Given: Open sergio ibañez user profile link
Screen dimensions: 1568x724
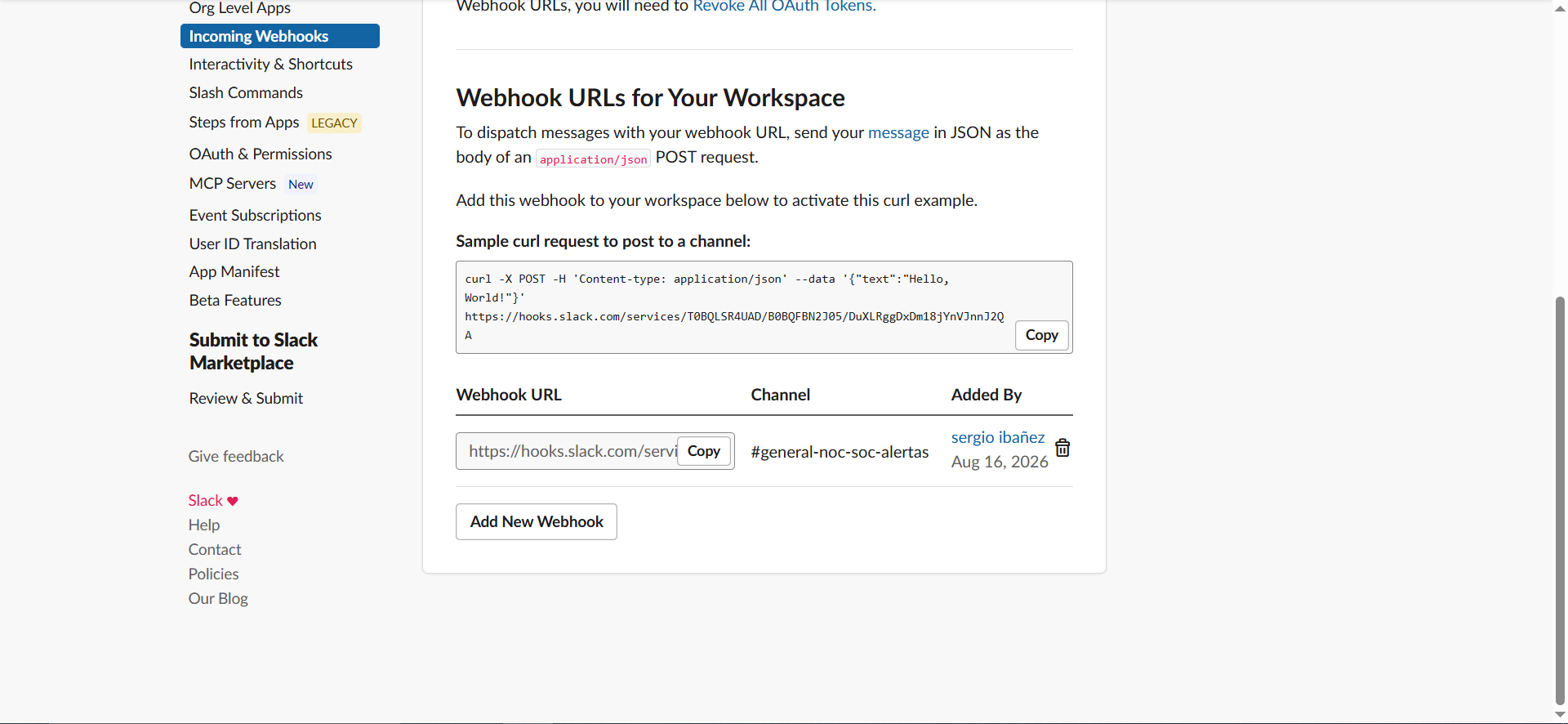Looking at the screenshot, I should click(x=998, y=437).
